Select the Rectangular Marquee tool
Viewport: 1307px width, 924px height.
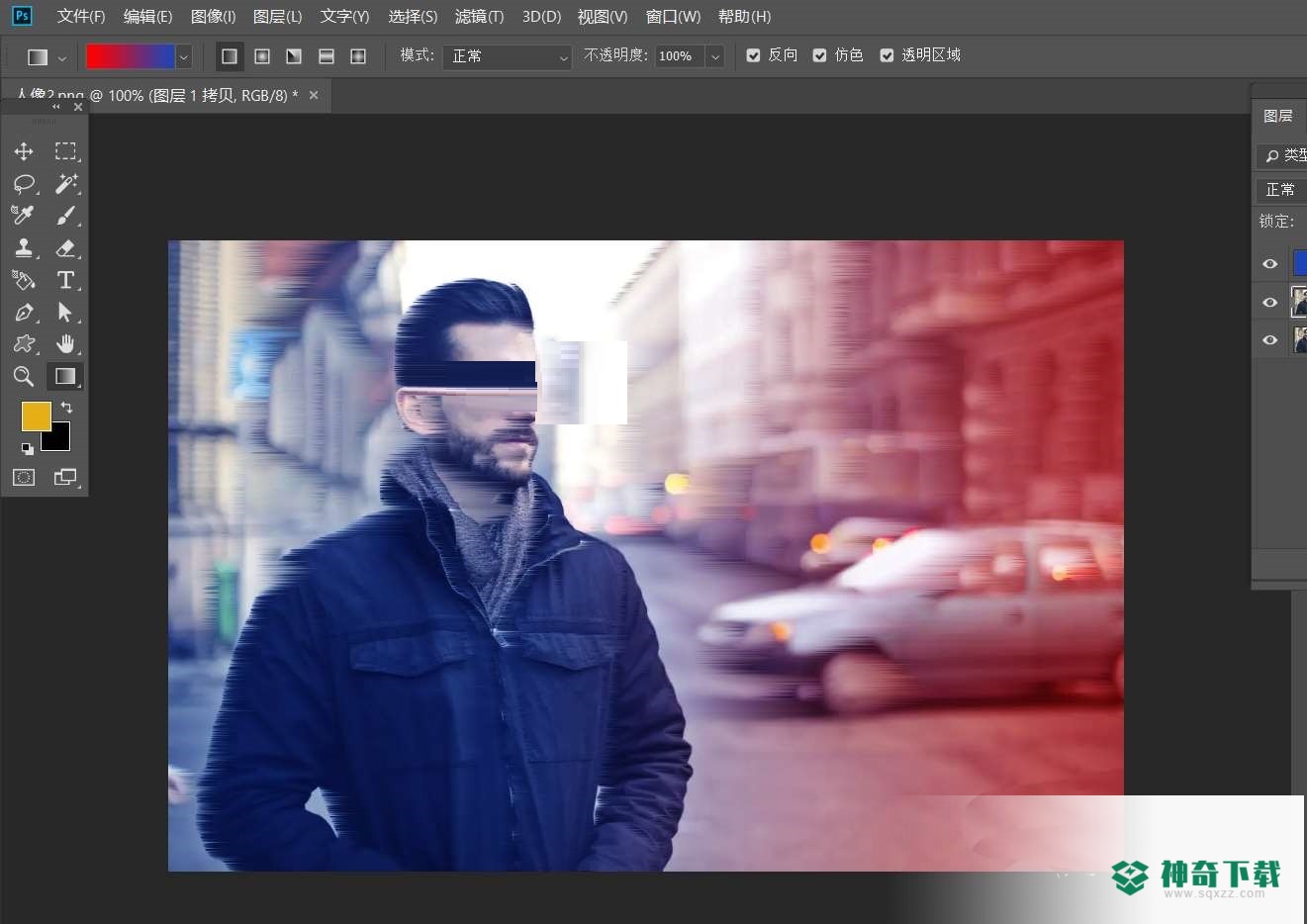pyautogui.click(x=65, y=151)
